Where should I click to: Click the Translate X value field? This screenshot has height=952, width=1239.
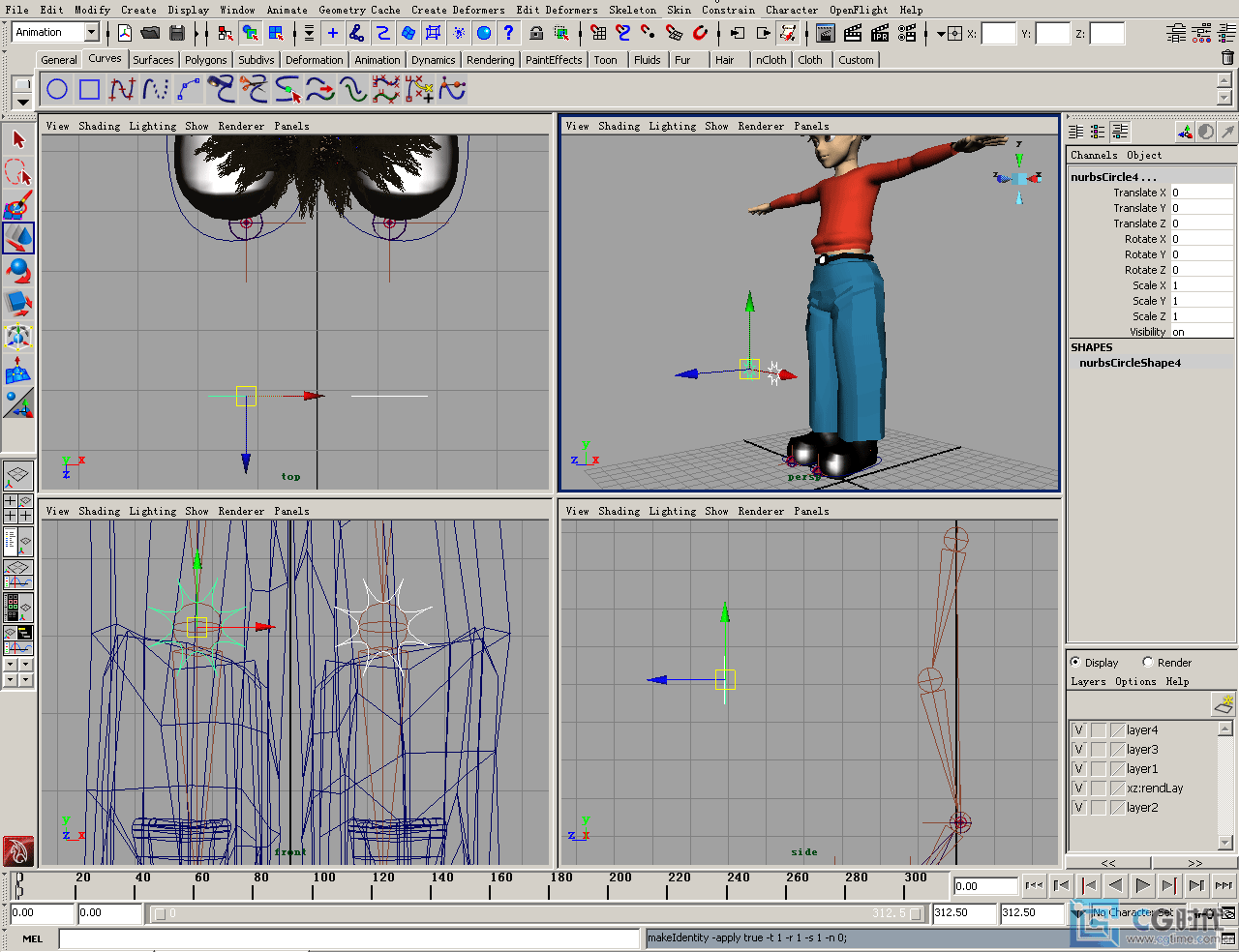[1202, 193]
